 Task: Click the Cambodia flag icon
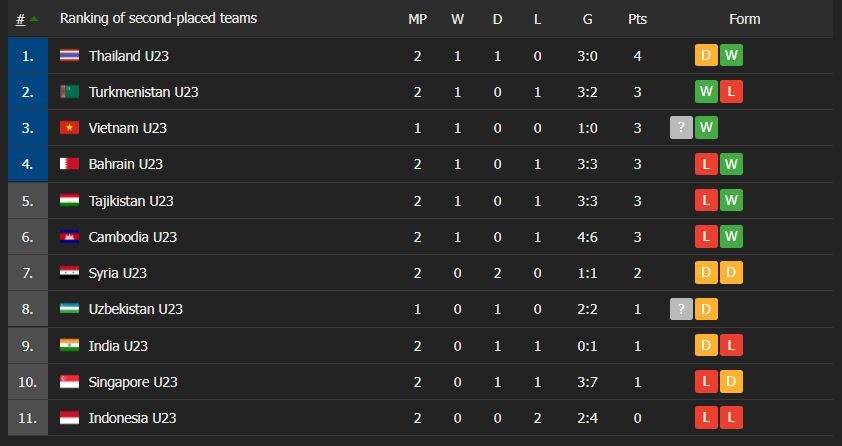(69, 237)
